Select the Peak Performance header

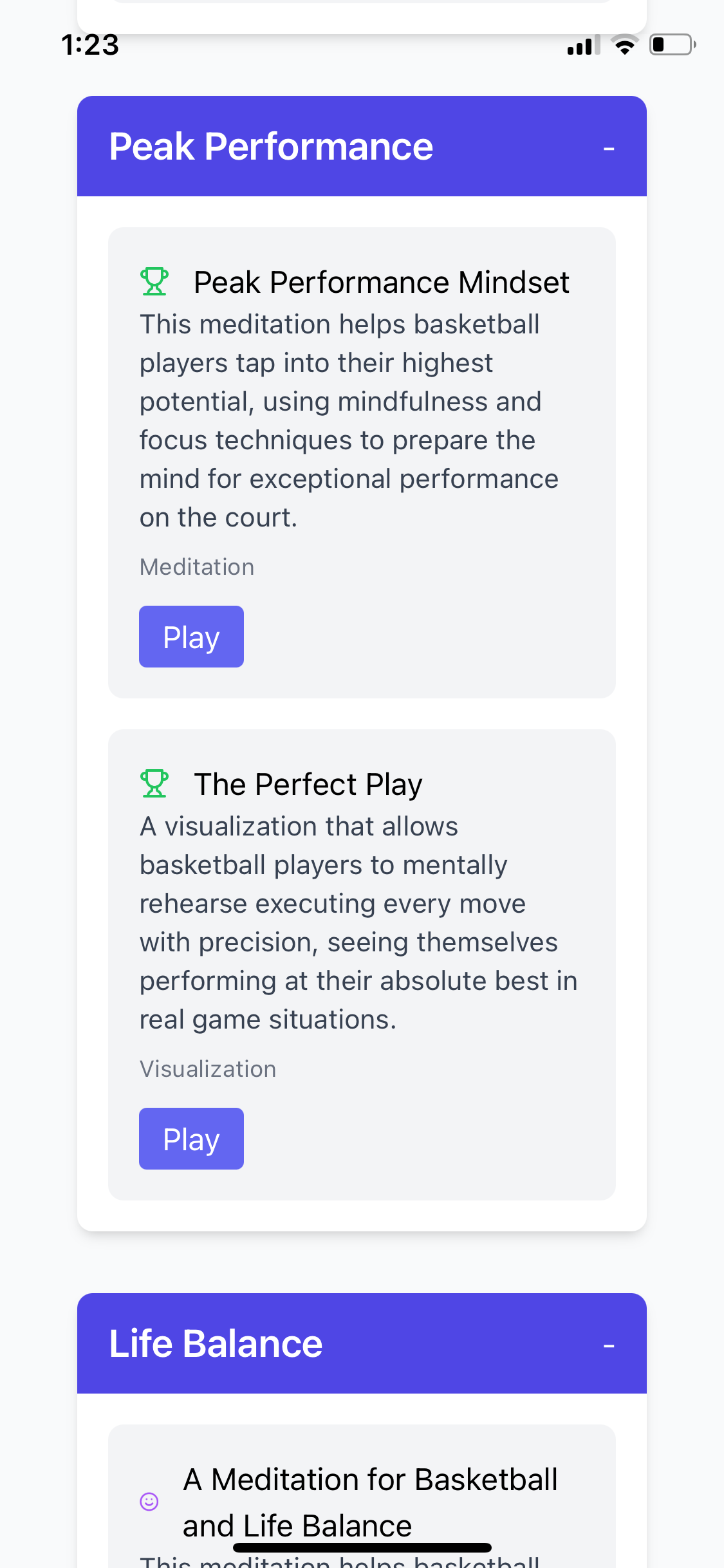click(271, 147)
